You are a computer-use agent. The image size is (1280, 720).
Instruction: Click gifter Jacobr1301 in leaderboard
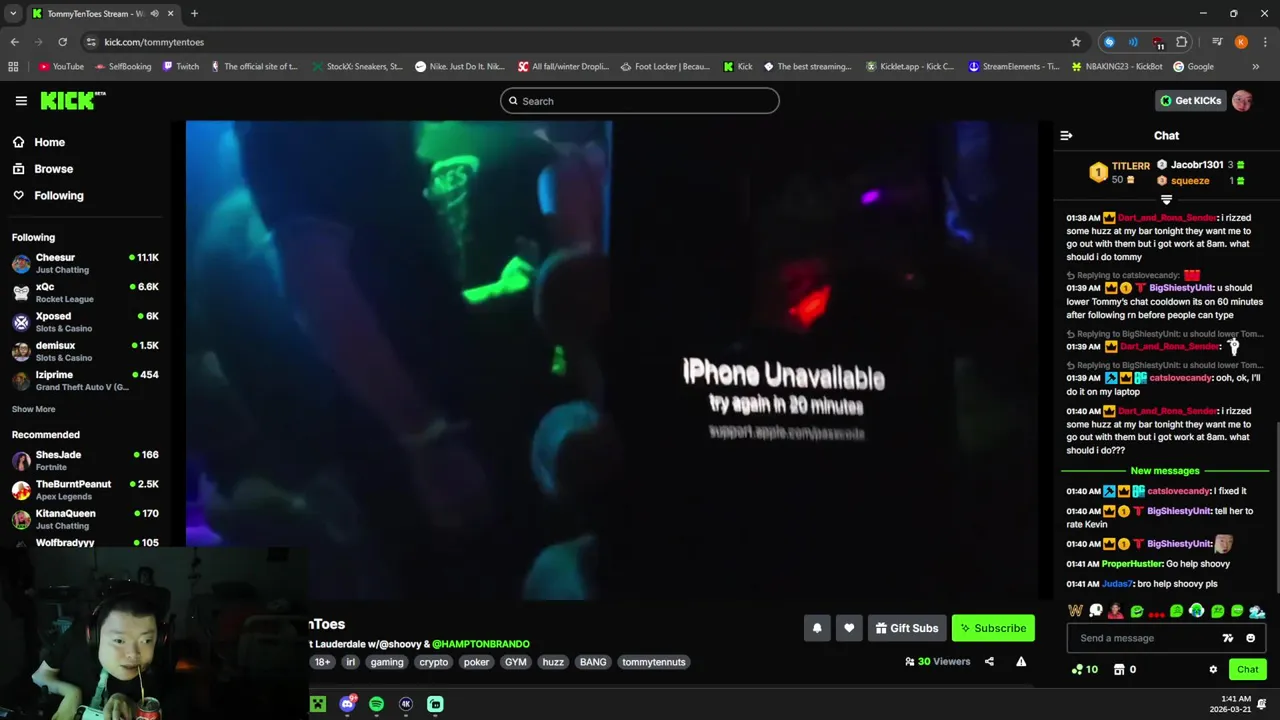point(1197,165)
